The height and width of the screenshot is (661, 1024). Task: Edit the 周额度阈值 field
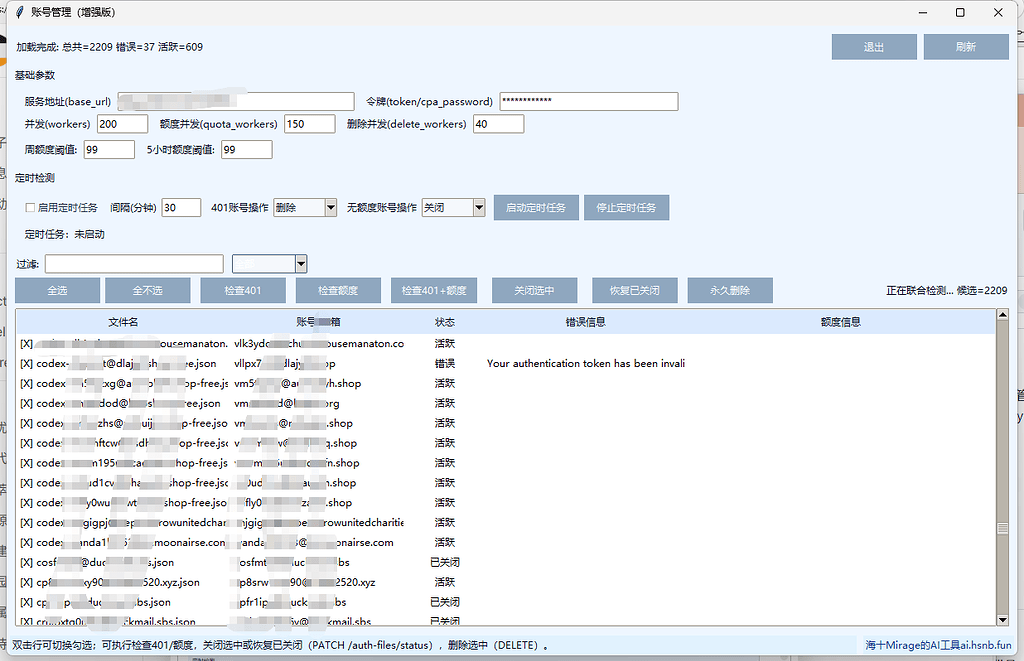(109, 150)
